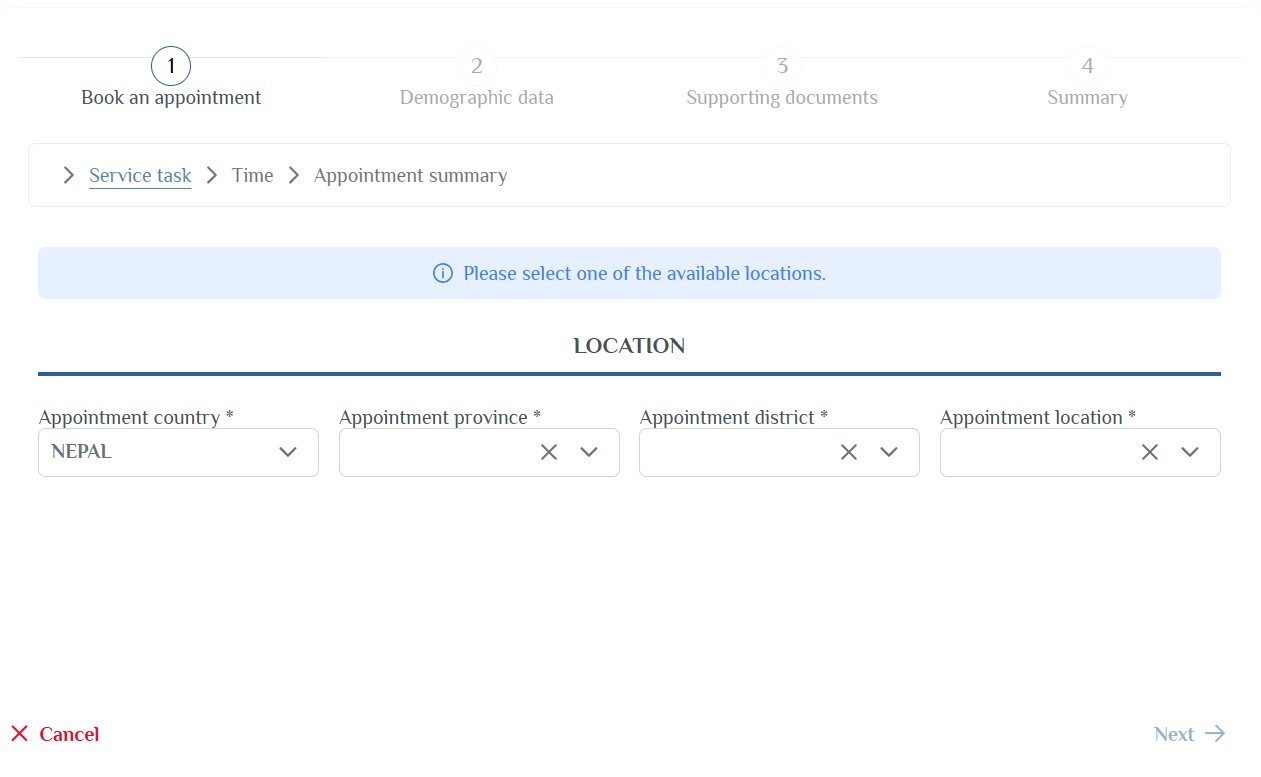Click the Next arrow icon

click(1215, 734)
